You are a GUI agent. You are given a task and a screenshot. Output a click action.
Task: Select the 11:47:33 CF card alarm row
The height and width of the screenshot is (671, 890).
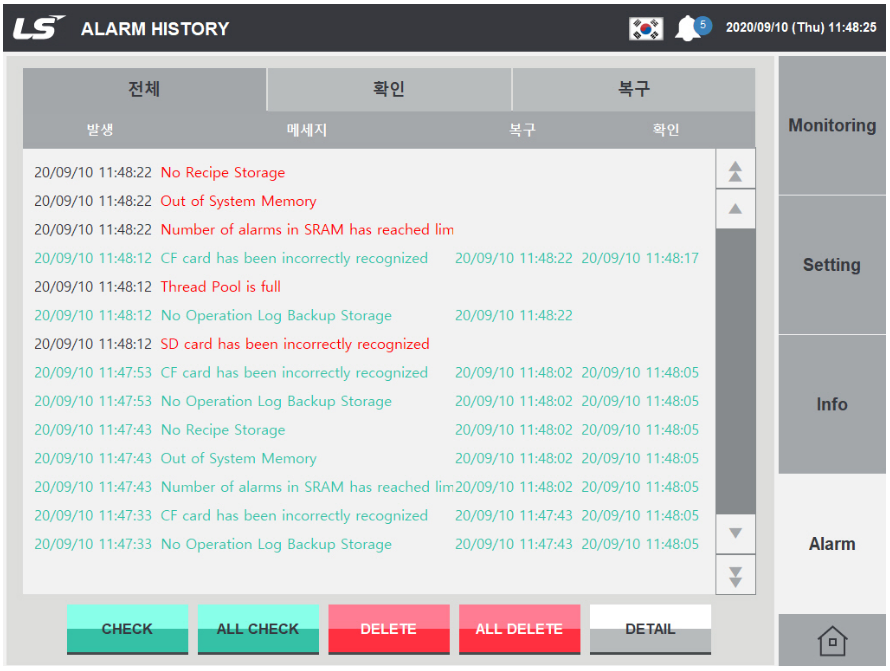pyautogui.click(x=369, y=515)
